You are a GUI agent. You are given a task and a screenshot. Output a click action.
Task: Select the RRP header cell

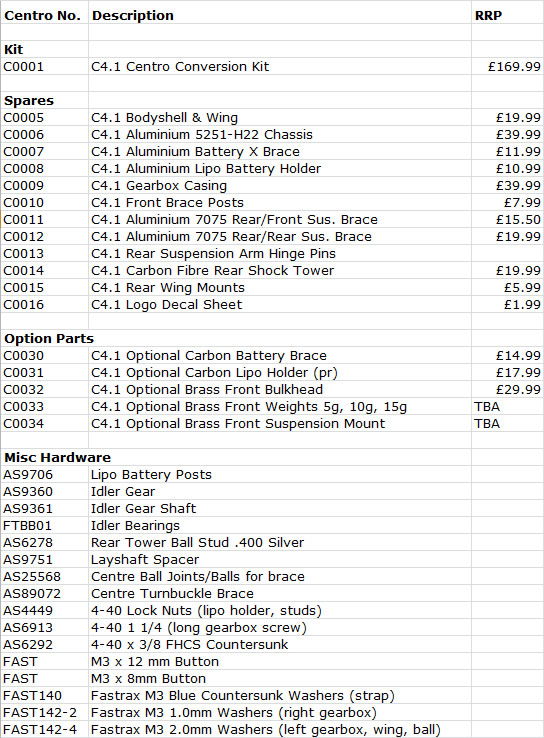pos(507,15)
